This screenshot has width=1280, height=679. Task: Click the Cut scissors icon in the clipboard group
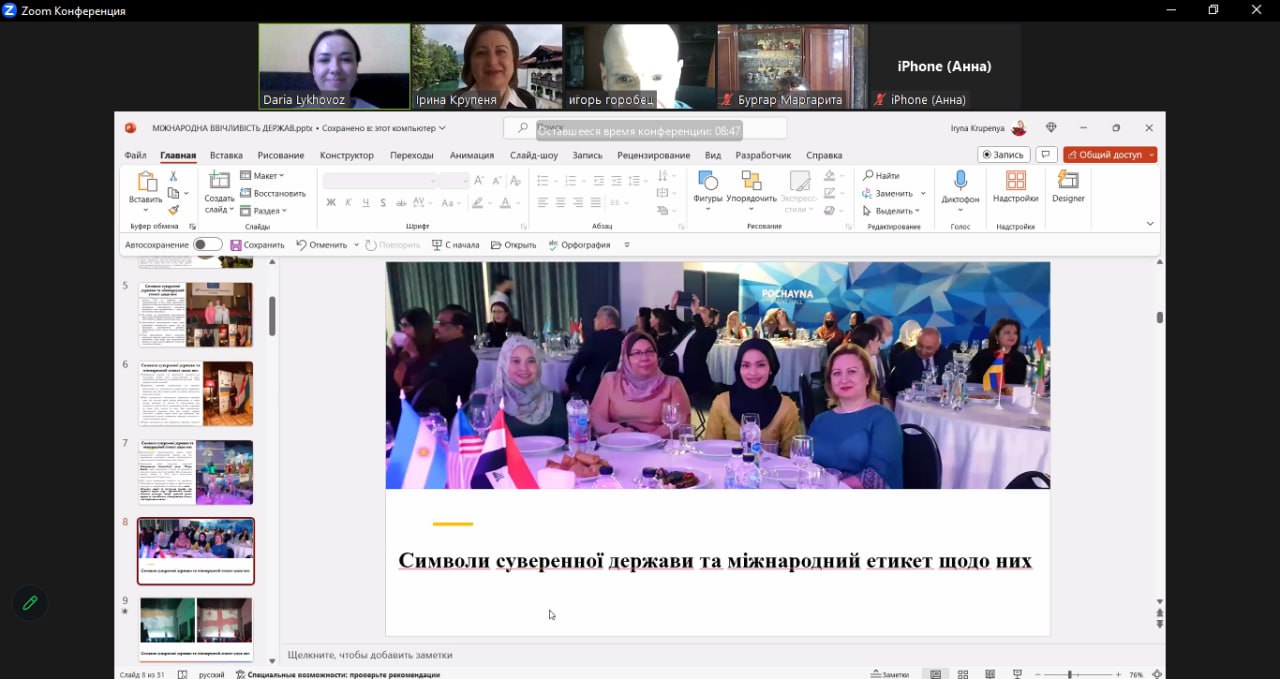pyautogui.click(x=174, y=176)
